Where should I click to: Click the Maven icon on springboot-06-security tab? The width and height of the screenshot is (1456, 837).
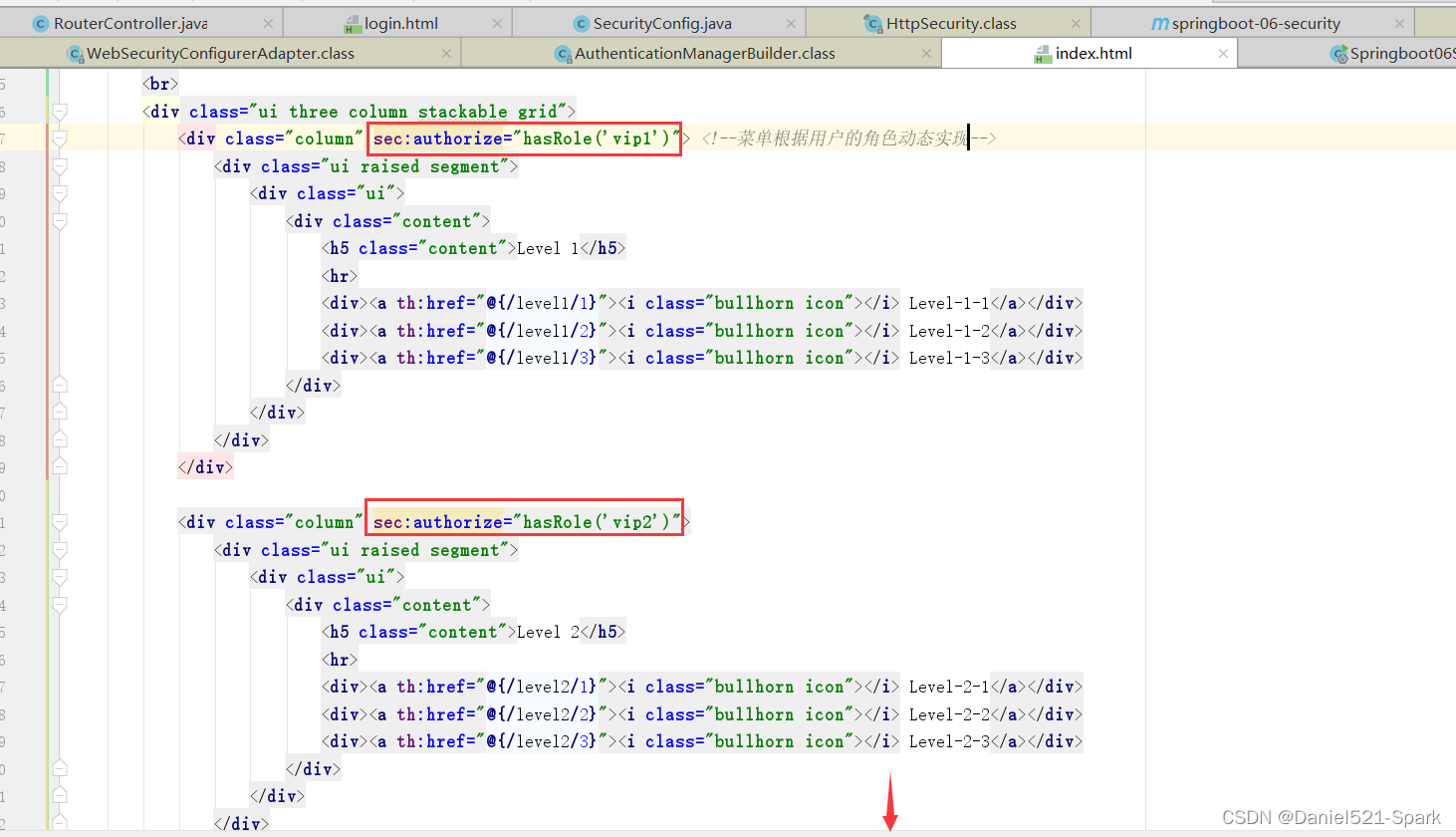coord(1160,24)
